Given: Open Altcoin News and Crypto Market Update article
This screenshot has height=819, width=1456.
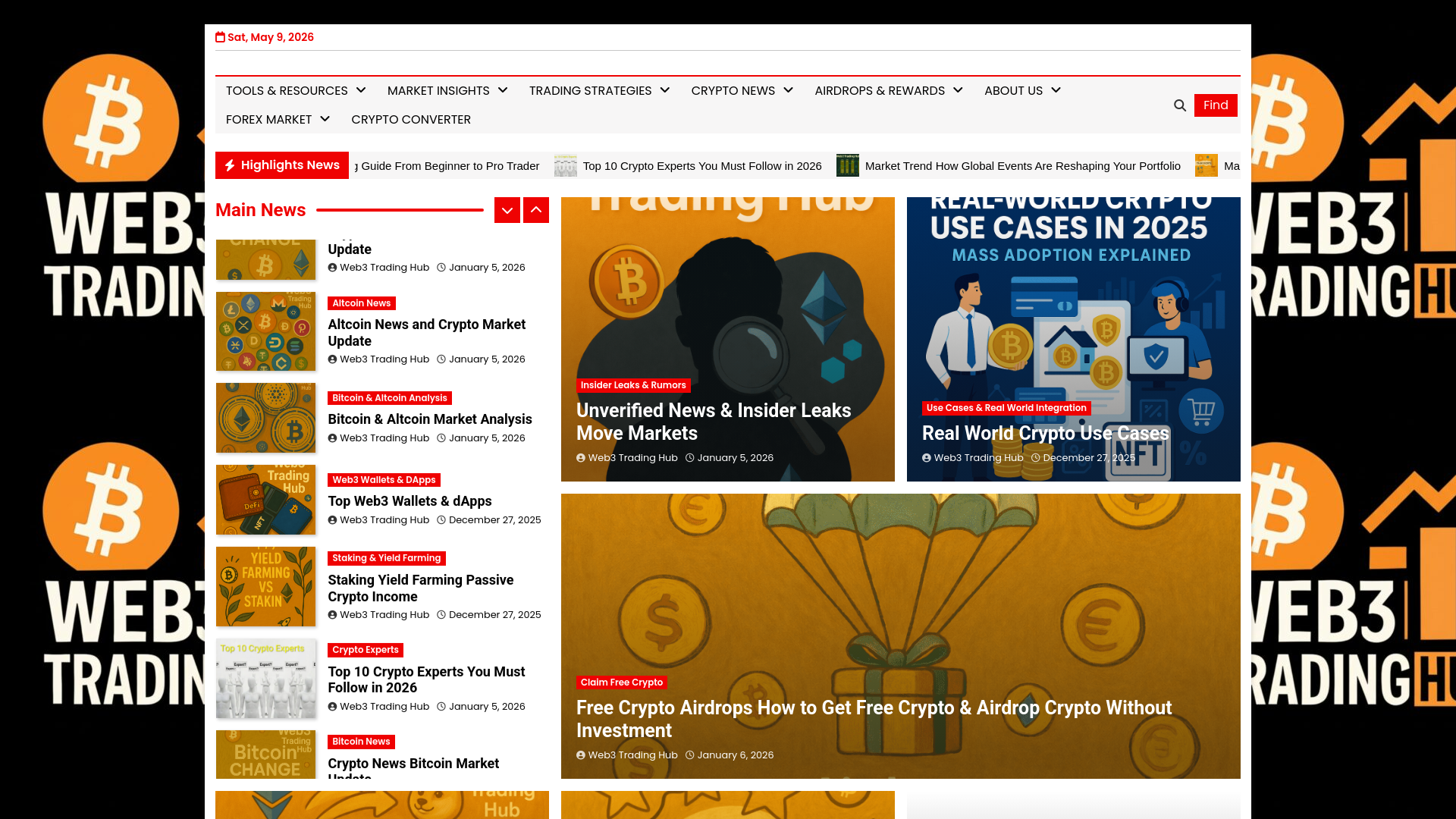Looking at the screenshot, I should (x=426, y=333).
